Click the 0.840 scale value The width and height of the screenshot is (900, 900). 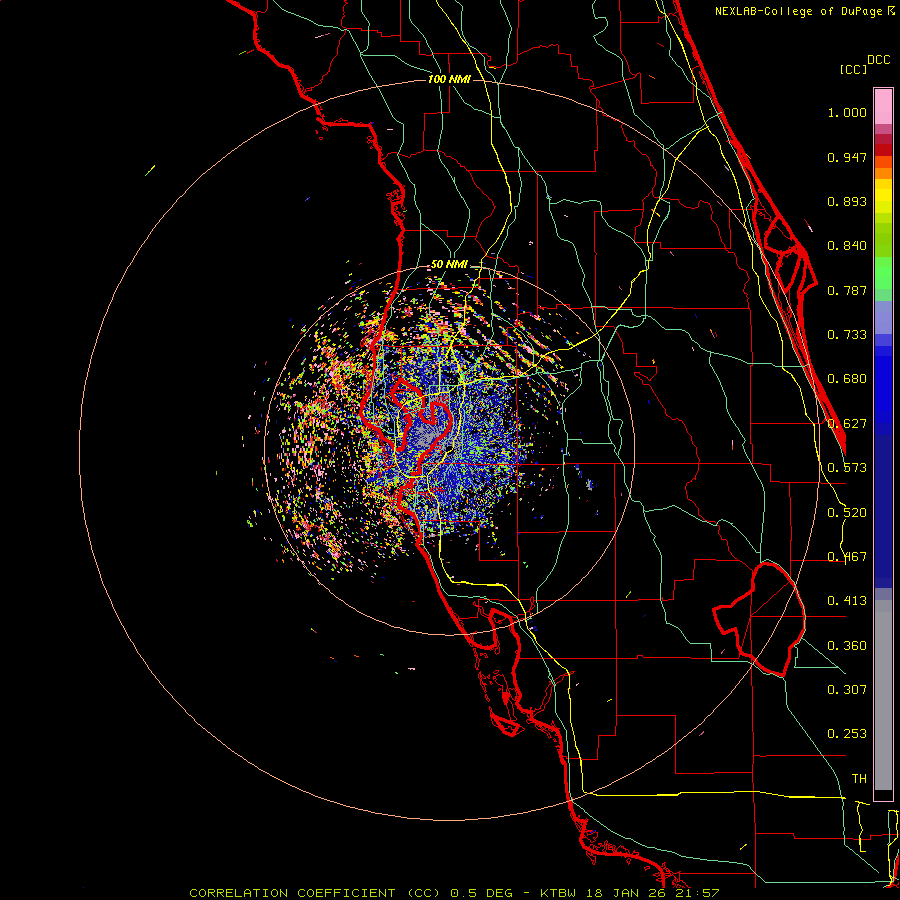pyautogui.click(x=847, y=246)
